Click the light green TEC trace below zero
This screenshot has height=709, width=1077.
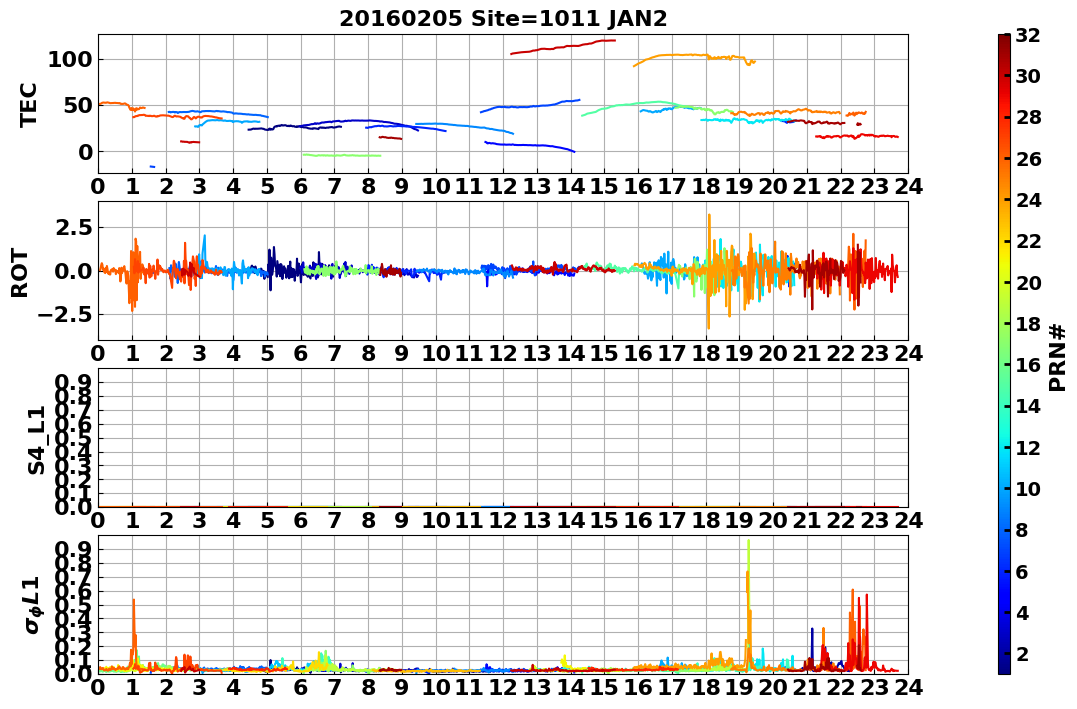point(341,155)
